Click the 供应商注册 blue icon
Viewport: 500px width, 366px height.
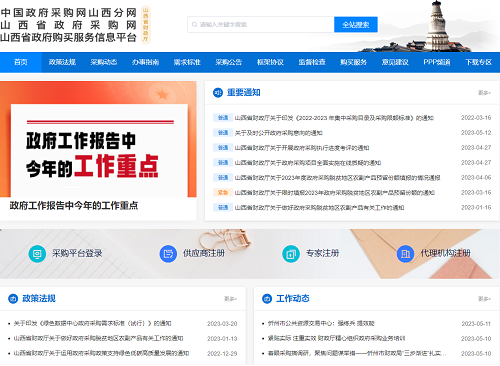[x=168, y=254]
